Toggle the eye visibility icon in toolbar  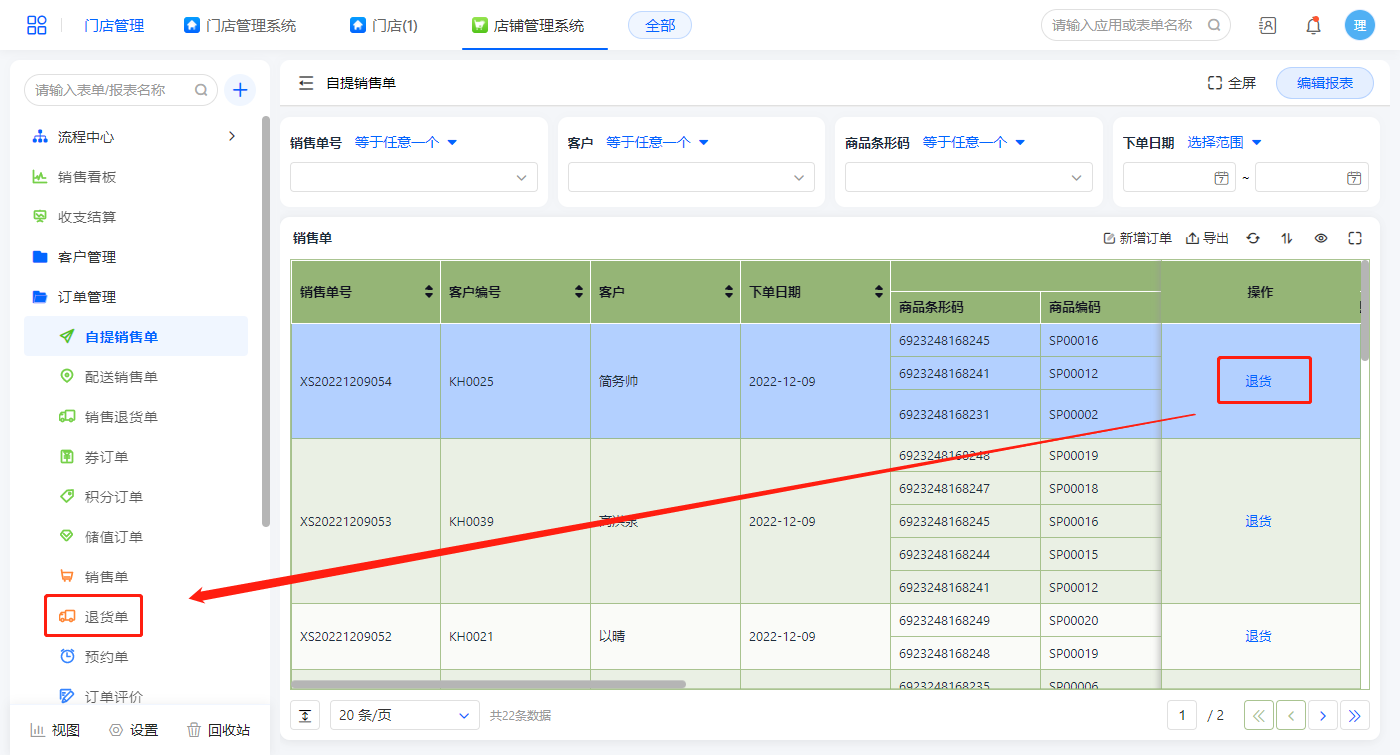point(1321,238)
